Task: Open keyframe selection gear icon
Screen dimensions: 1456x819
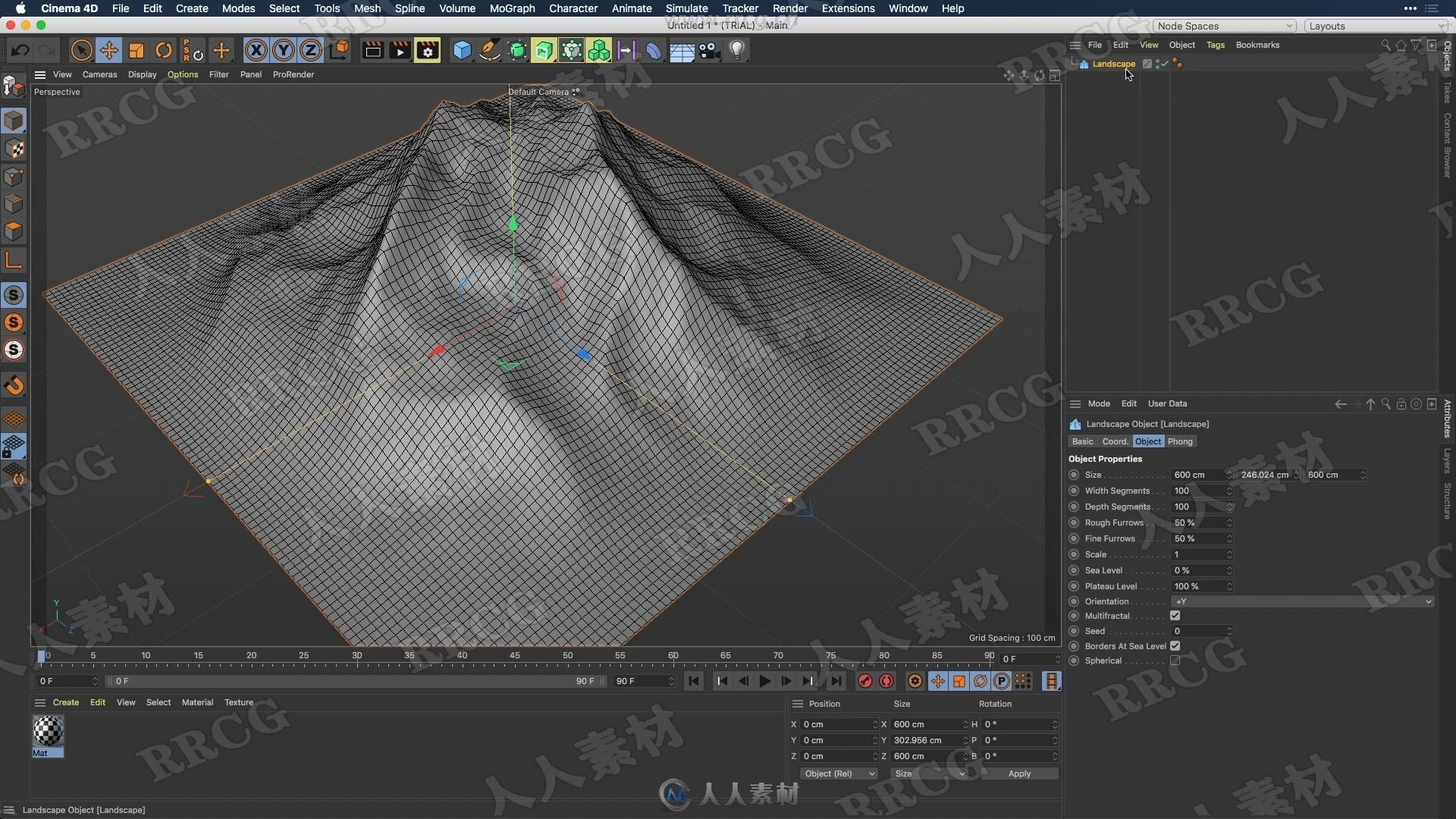Action: tap(915, 681)
